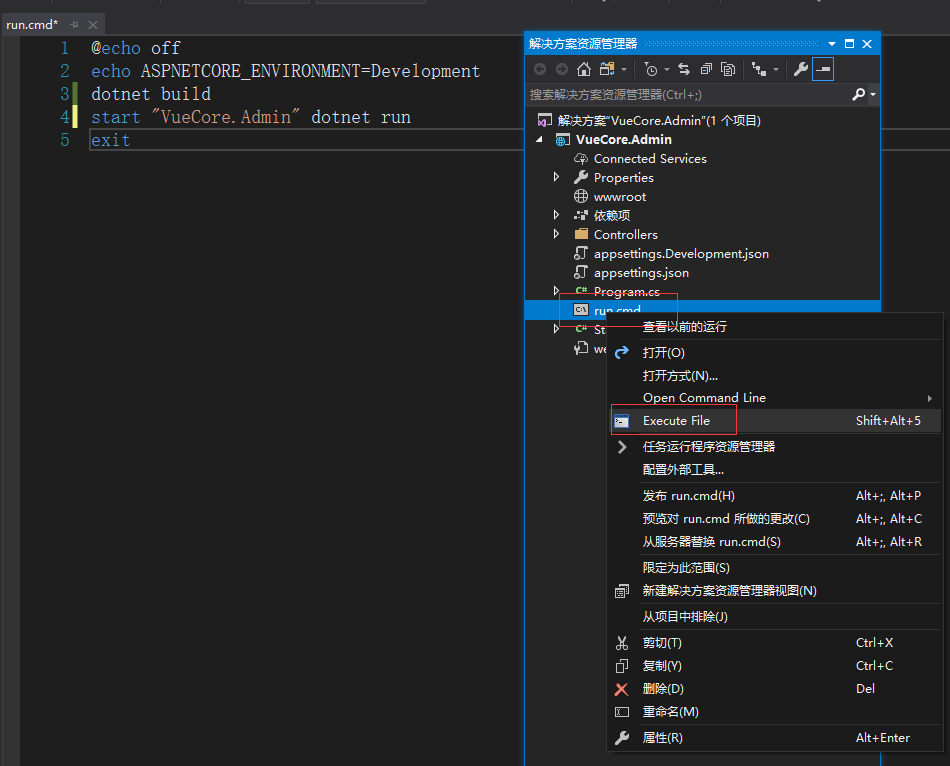Open Properties via the wrench toolbar icon
950x766 pixels.
click(x=800, y=69)
